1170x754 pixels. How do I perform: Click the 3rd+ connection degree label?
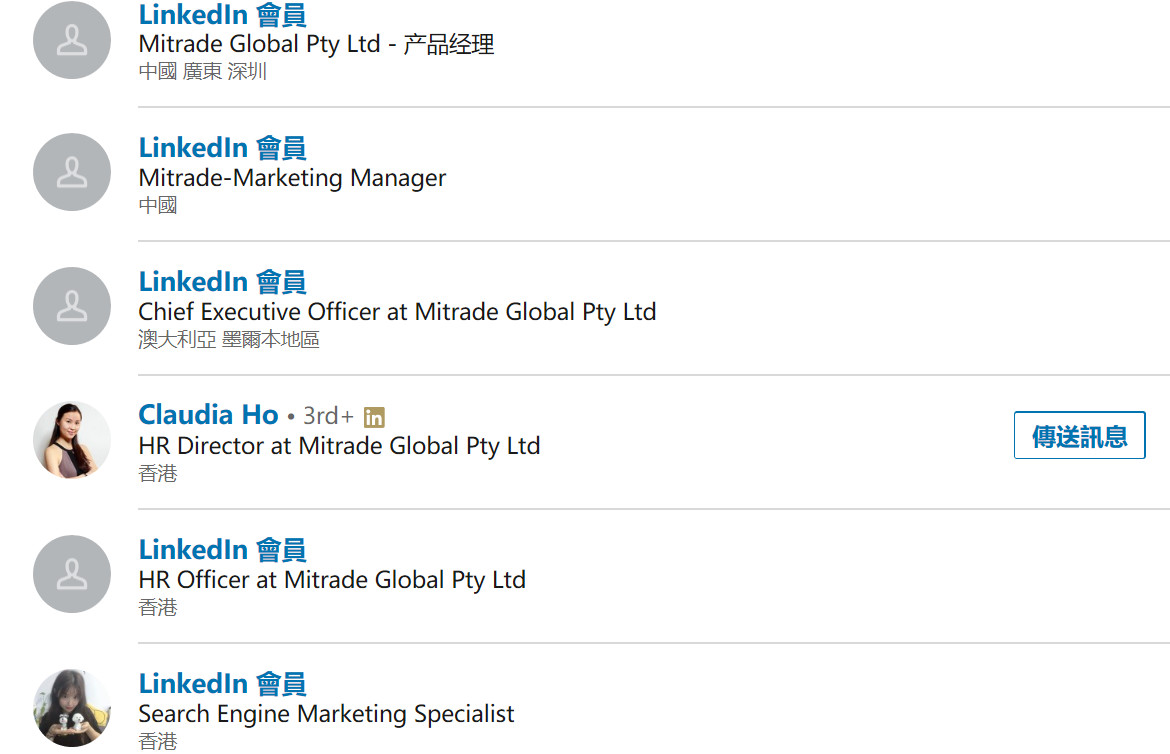[x=328, y=416]
